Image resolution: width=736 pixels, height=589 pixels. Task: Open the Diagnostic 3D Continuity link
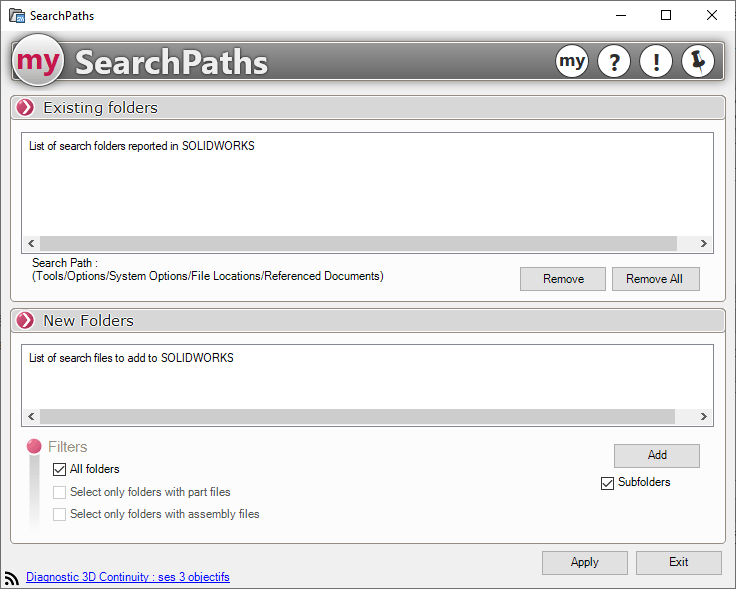pyautogui.click(x=128, y=577)
